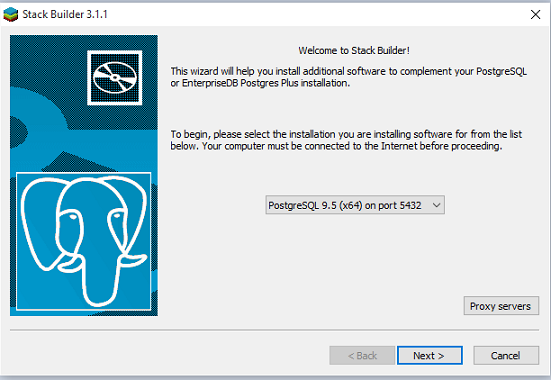Image resolution: width=551 pixels, height=380 pixels.
Task: Click the 'Stack Builder 3.1.1' title text
Action: coord(65,14)
